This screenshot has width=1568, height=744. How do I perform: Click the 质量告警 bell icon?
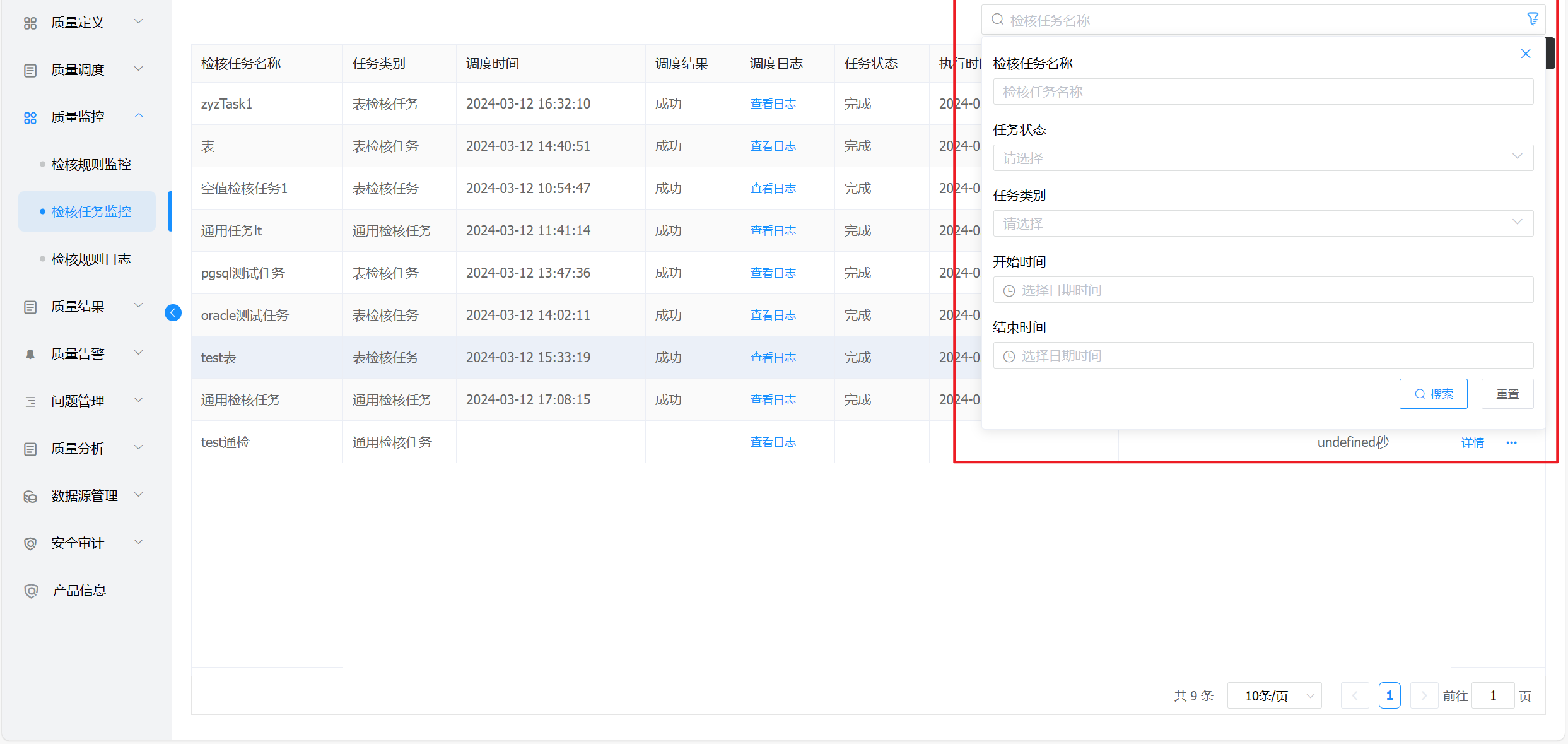coord(30,354)
